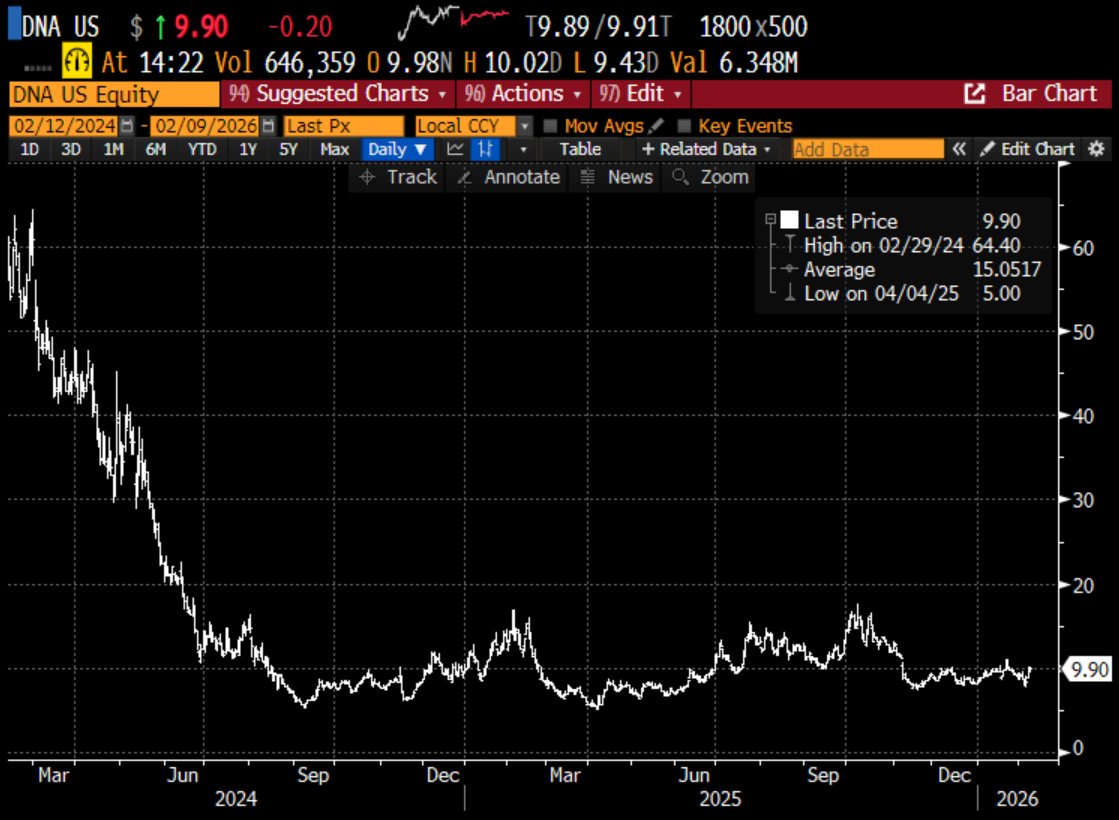This screenshot has width=1119, height=820.
Task: Click the Low on 04/04/25 legend row
Action: pyautogui.click(x=903, y=293)
